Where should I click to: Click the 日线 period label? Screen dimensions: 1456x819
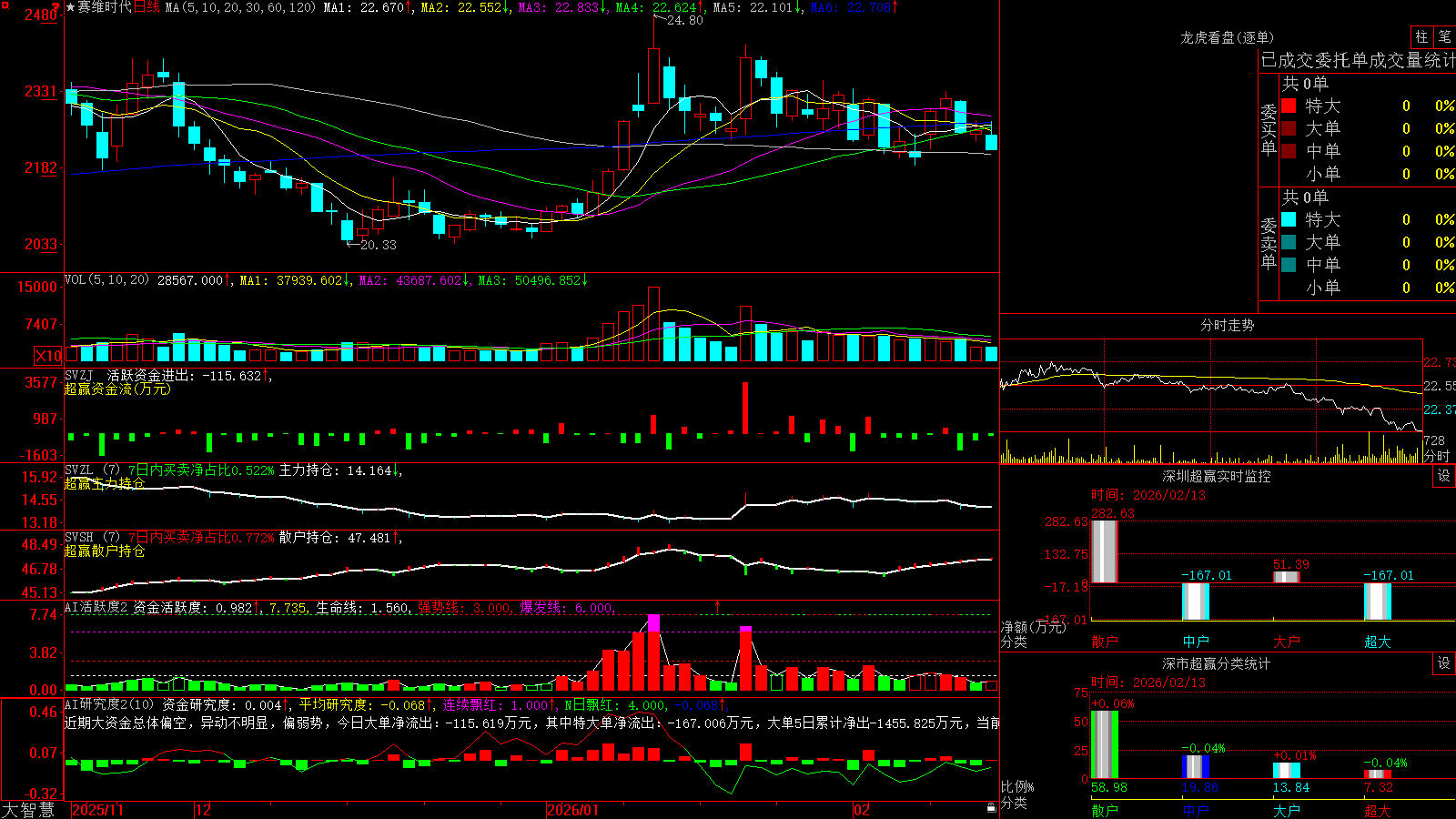[x=147, y=7]
